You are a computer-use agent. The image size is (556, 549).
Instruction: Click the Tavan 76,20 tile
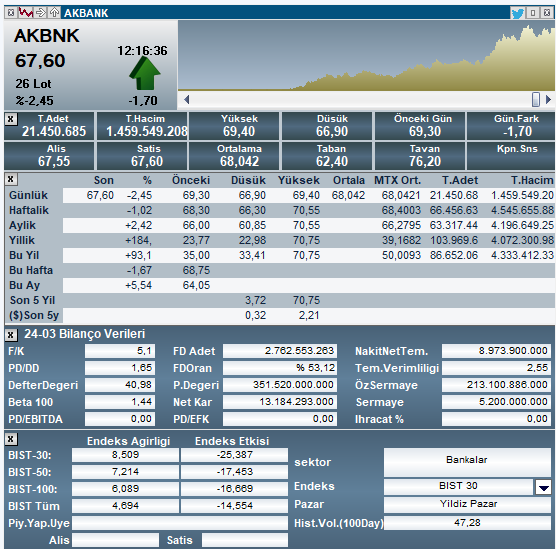click(x=420, y=156)
